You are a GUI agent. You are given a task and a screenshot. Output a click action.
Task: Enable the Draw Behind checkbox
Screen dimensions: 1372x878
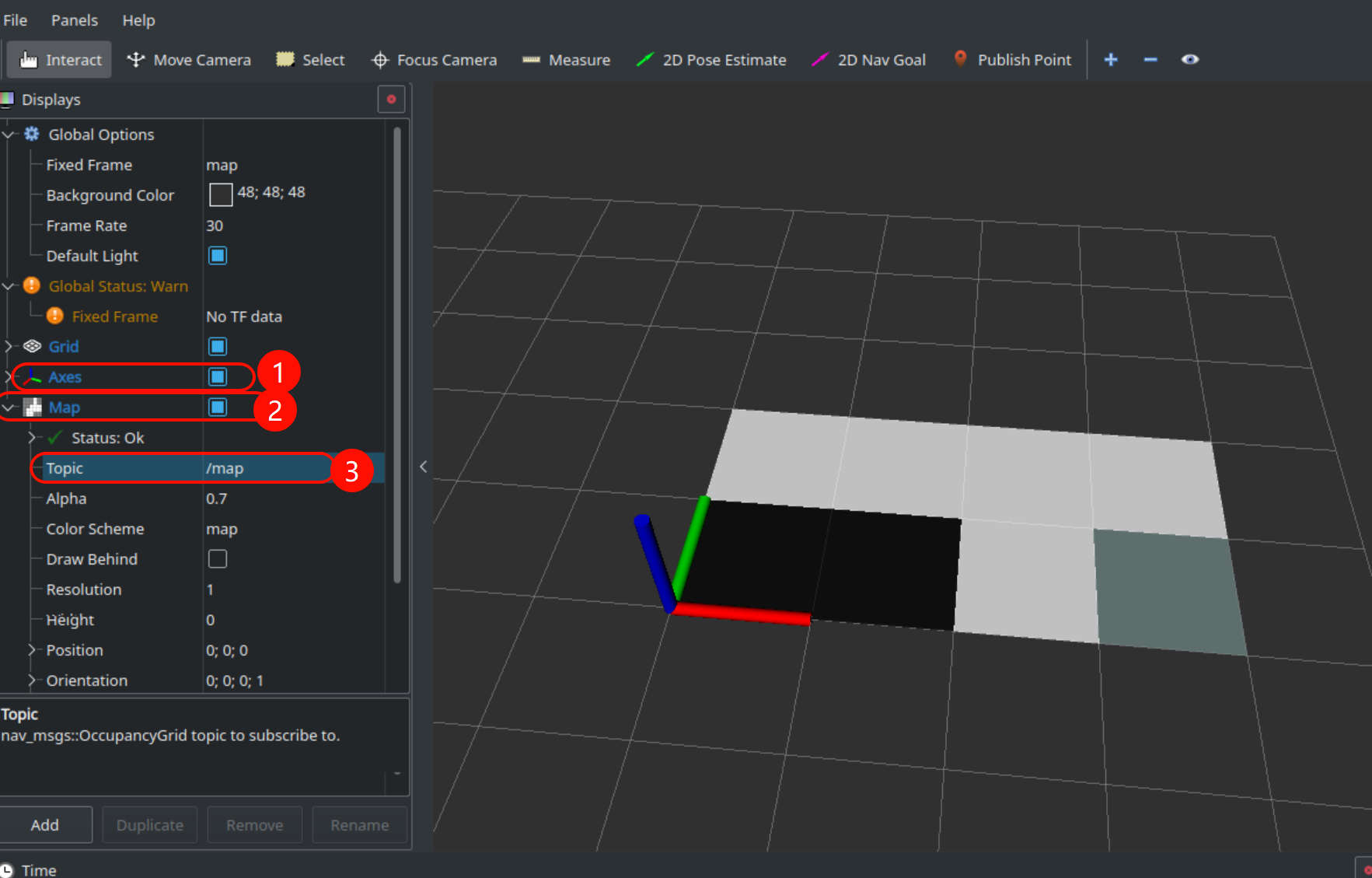[x=218, y=559]
